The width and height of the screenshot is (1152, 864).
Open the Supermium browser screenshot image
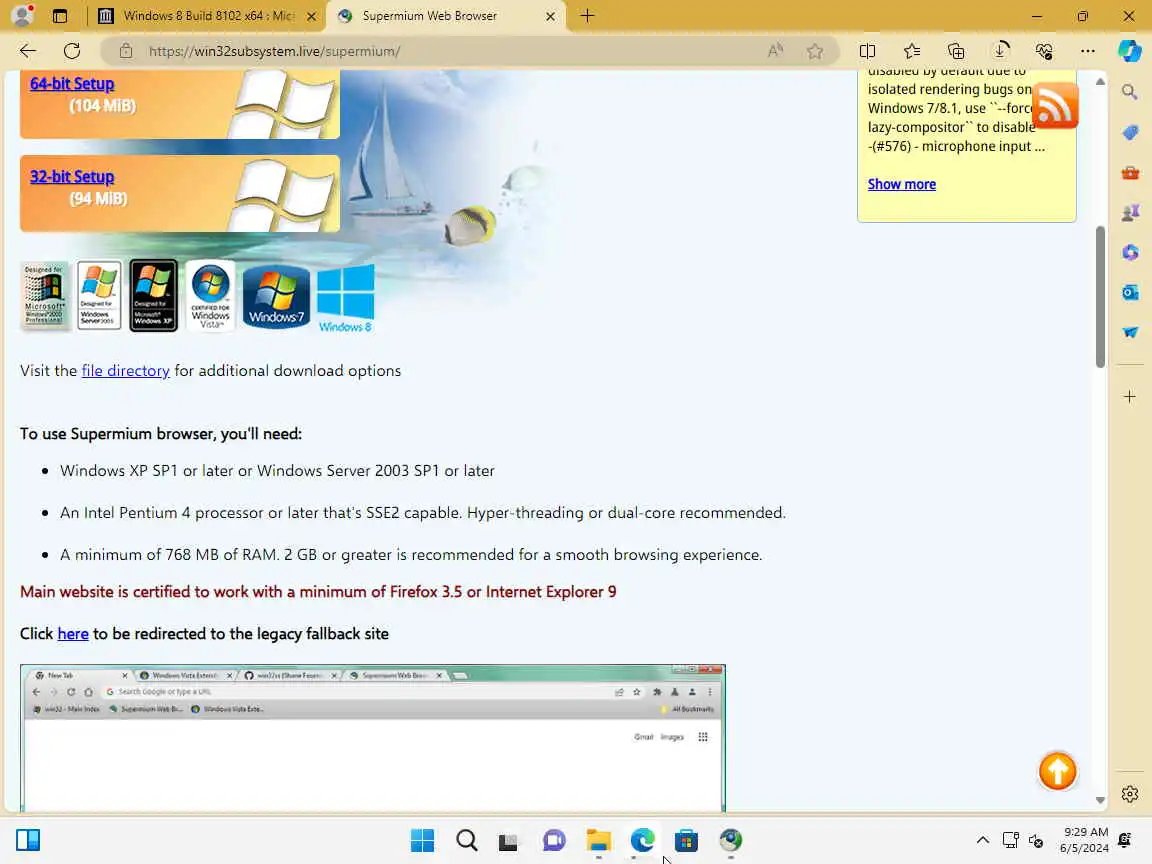tap(373, 738)
